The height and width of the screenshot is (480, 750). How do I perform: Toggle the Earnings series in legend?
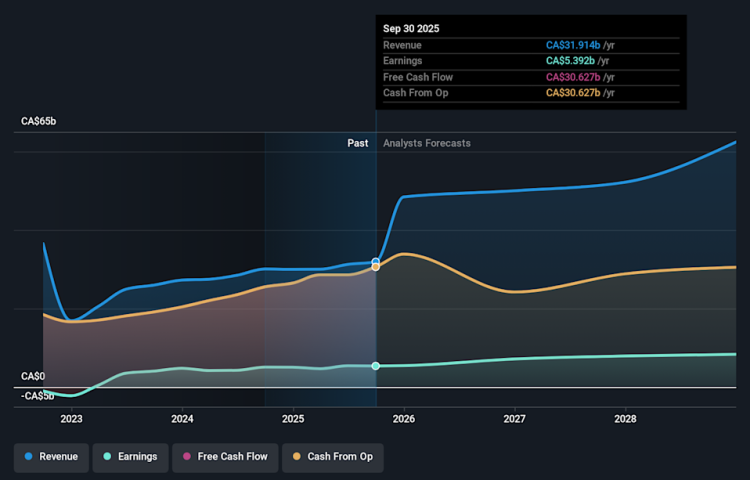point(130,456)
